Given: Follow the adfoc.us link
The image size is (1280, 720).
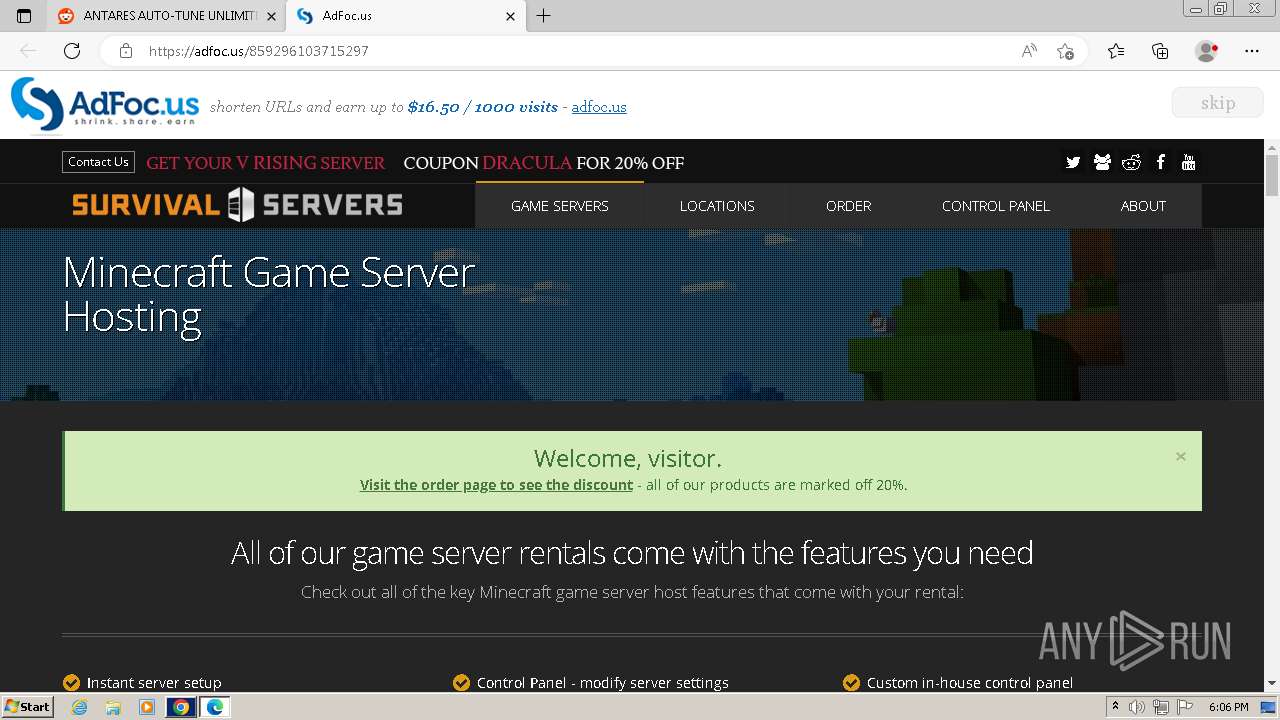Looking at the screenshot, I should pos(599,107).
